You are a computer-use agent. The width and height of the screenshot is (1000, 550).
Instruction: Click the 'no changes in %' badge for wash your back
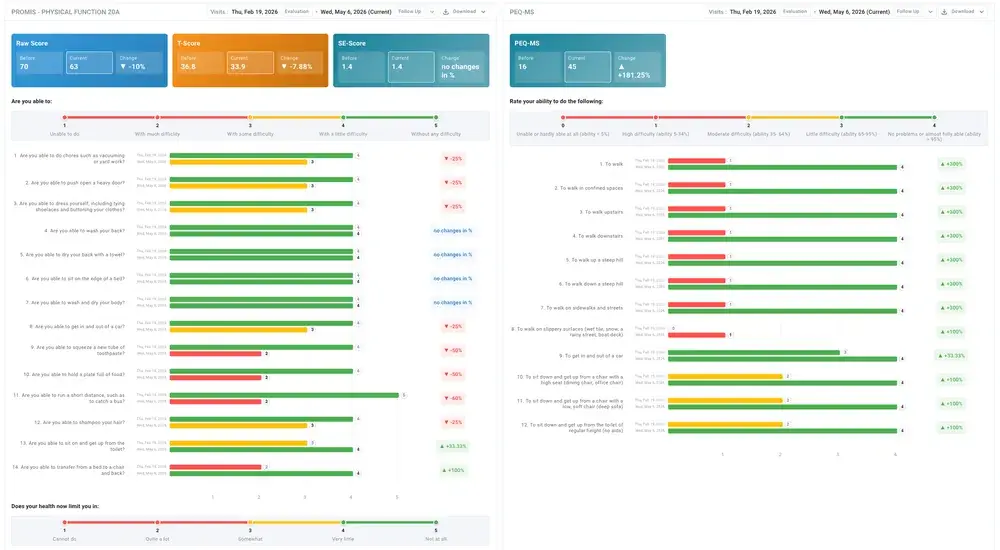pyautogui.click(x=453, y=230)
